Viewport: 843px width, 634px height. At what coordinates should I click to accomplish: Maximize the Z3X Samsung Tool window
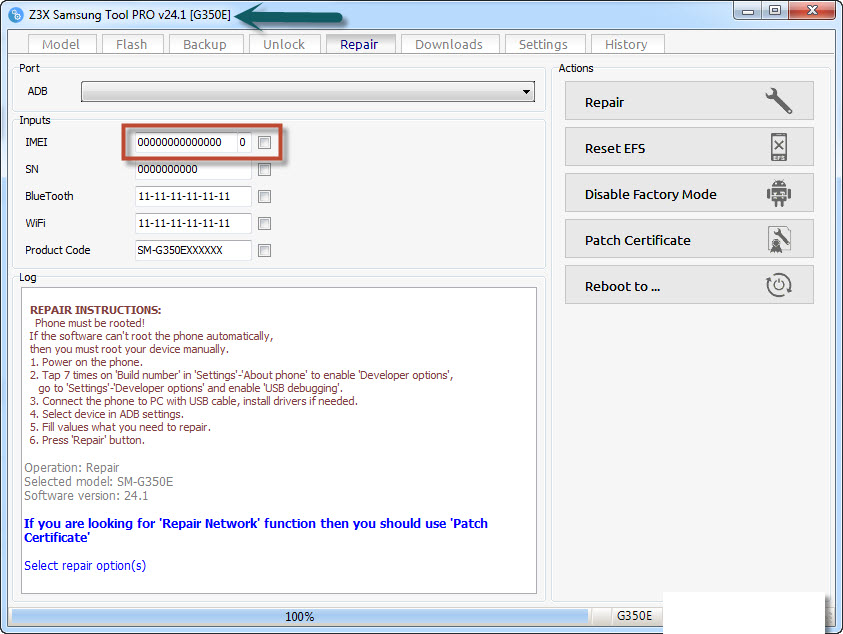click(775, 11)
